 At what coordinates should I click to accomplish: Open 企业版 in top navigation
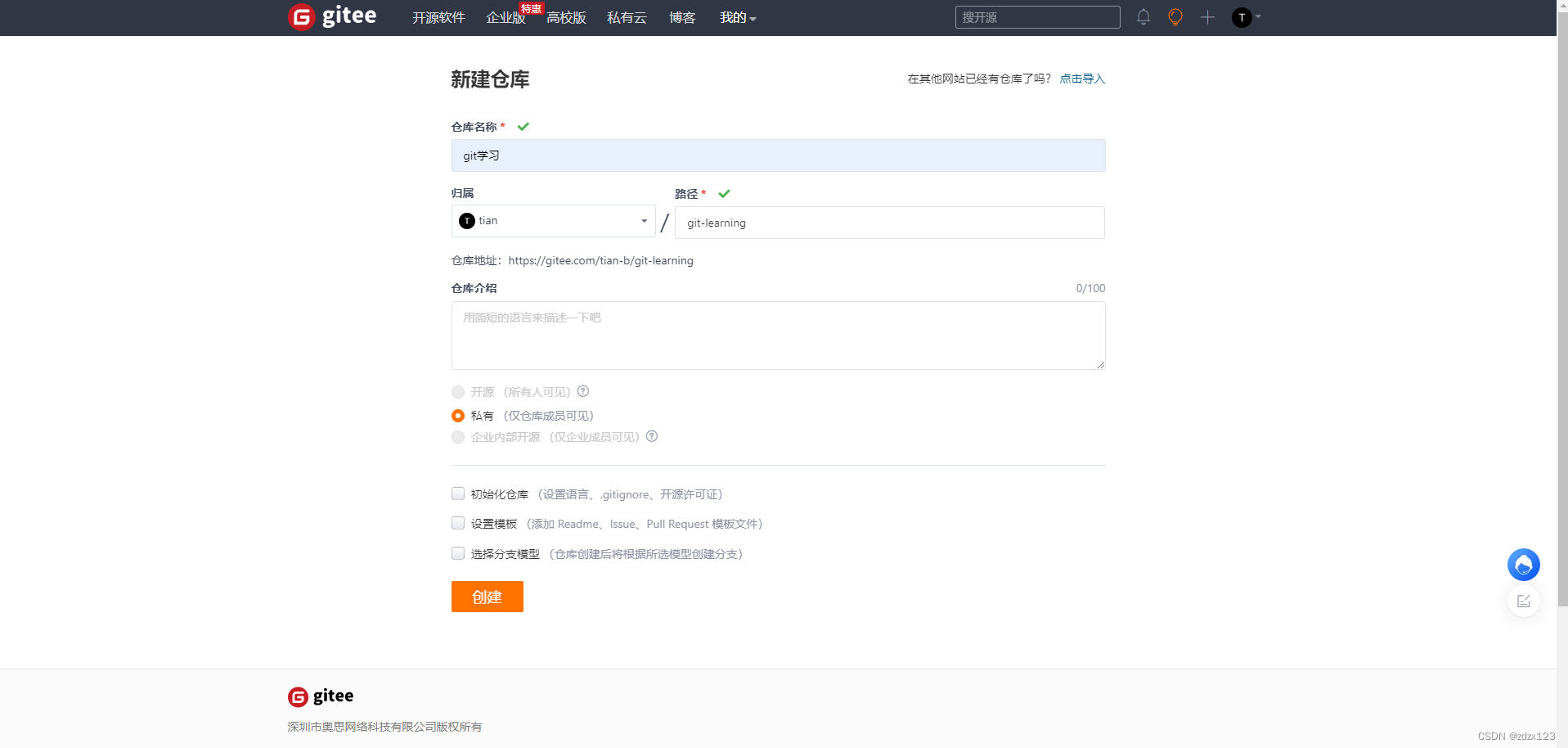pyautogui.click(x=505, y=18)
